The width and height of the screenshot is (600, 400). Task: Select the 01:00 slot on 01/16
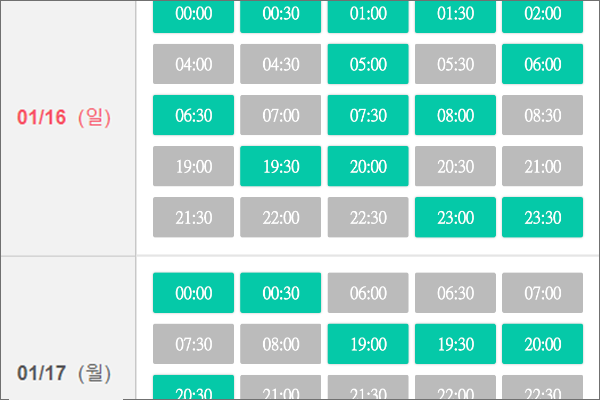367,16
